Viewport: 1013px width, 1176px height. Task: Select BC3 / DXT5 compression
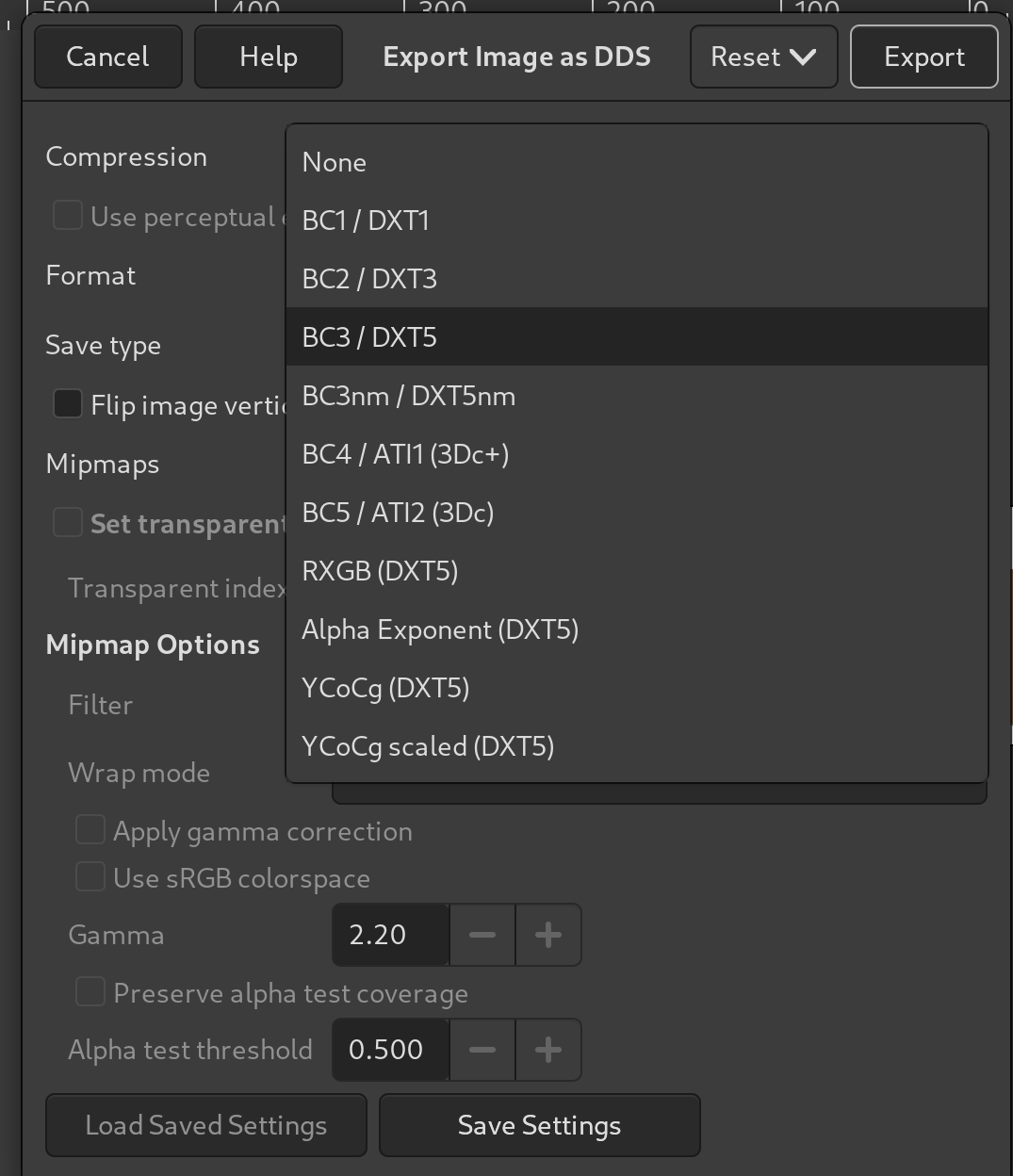[x=637, y=337]
